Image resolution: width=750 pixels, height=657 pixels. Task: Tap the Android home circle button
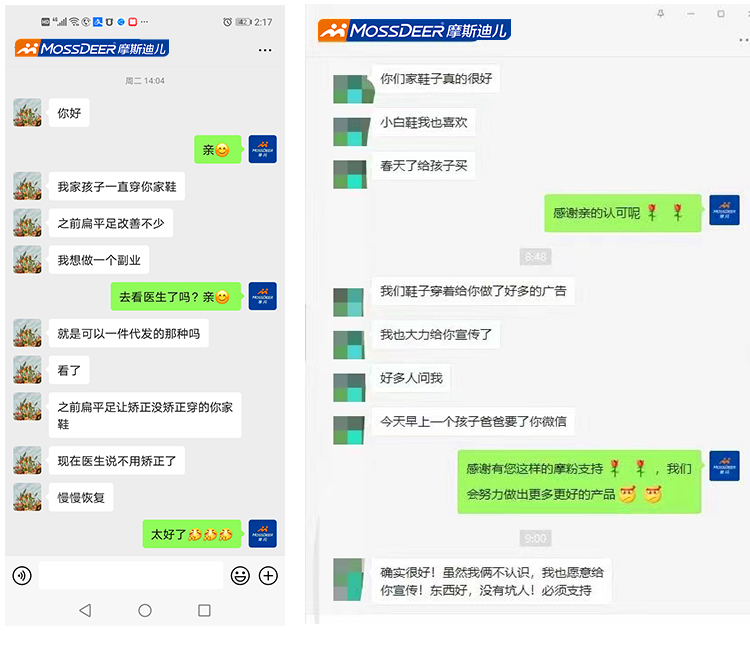pyautogui.click(x=145, y=610)
